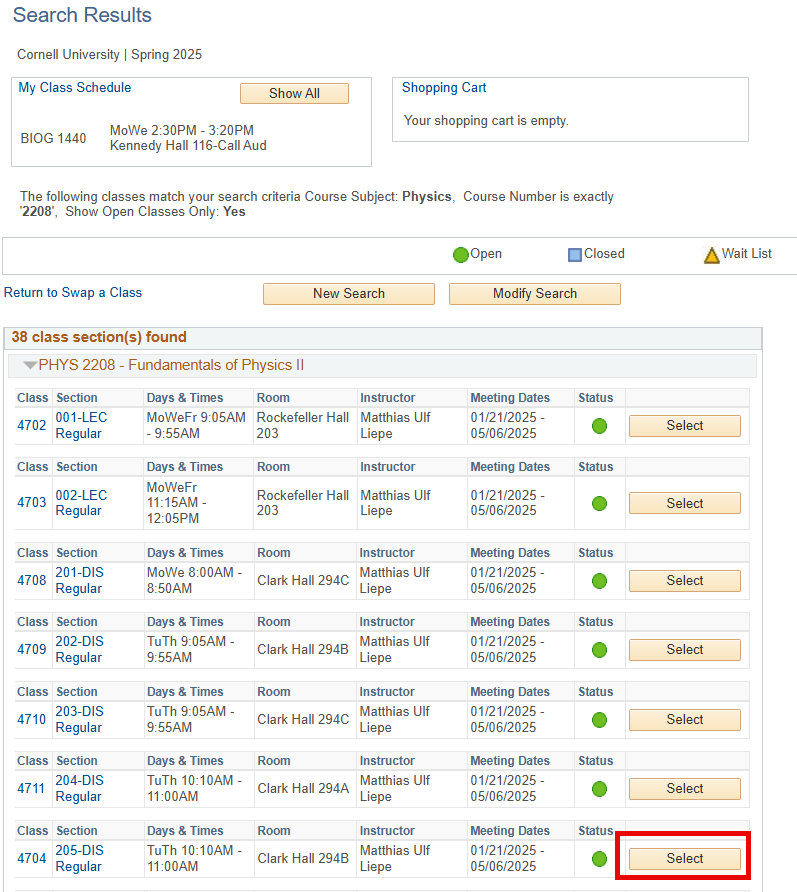Click green status circle for class 4703
Image resolution: width=797 pixels, height=892 pixels.
[600, 503]
